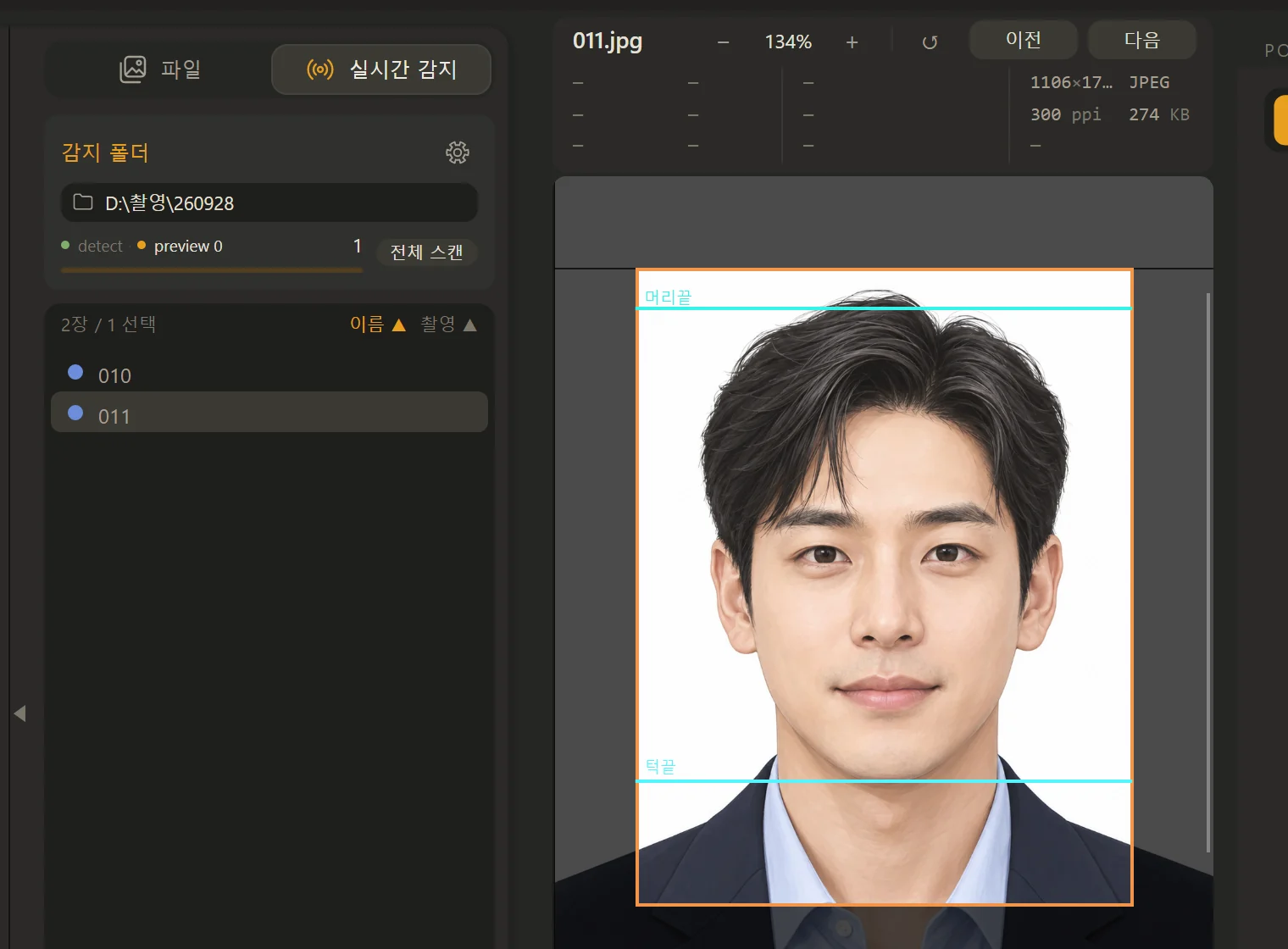This screenshot has width=1288, height=949.
Task: Select file 011 in the list
Action: 269,413
